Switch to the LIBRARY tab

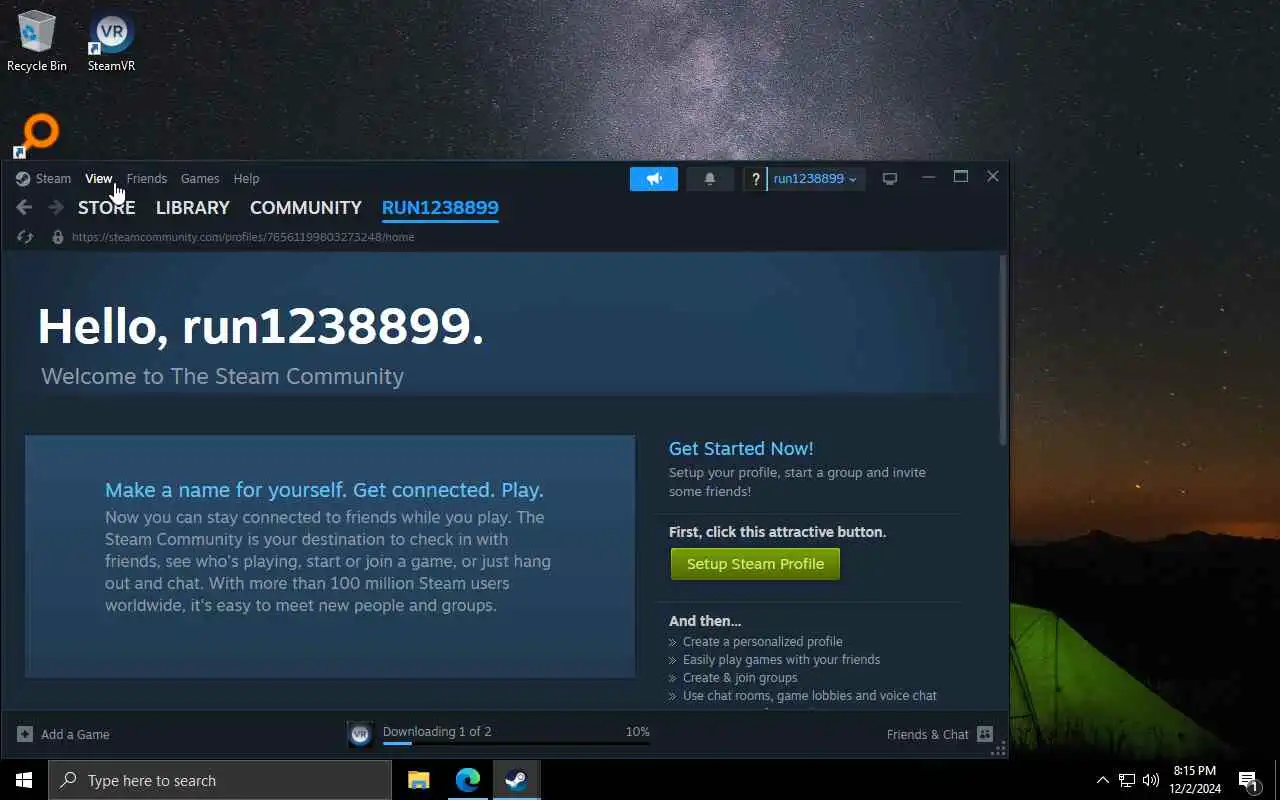pos(193,208)
